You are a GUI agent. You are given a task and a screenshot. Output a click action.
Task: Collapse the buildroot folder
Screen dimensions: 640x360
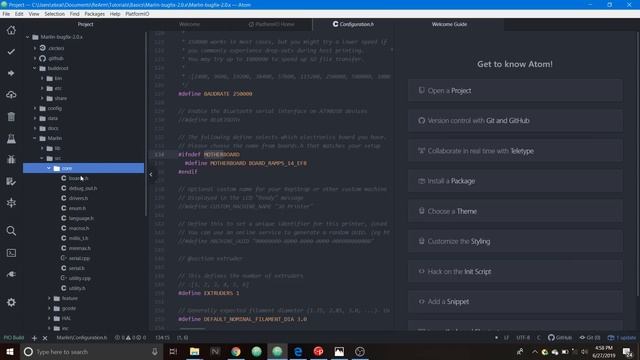coord(35,69)
